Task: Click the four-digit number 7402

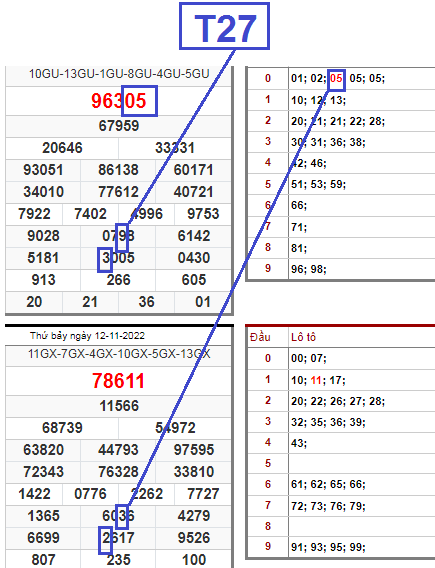Action: click(91, 214)
